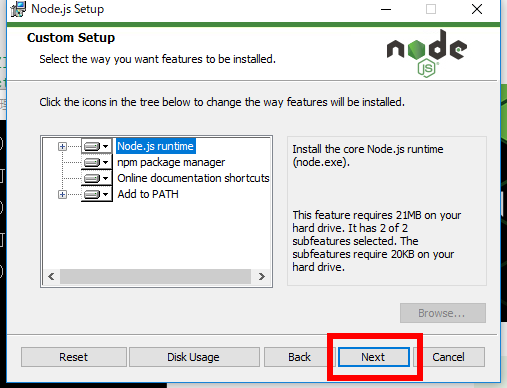
Task: Click the tree's right scroll arrow
Action: [262, 276]
